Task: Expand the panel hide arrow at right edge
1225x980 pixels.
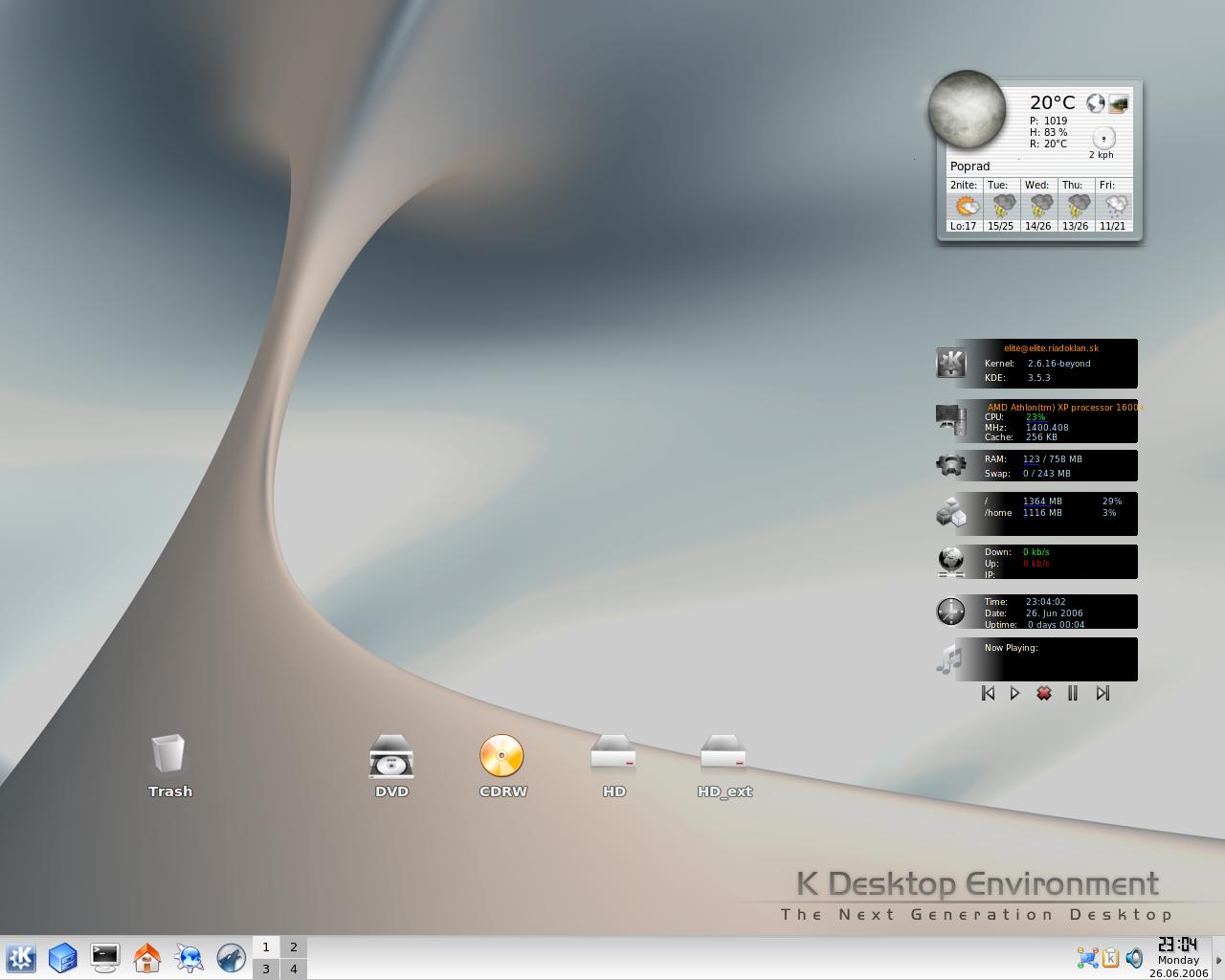Action: click(x=1218, y=959)
